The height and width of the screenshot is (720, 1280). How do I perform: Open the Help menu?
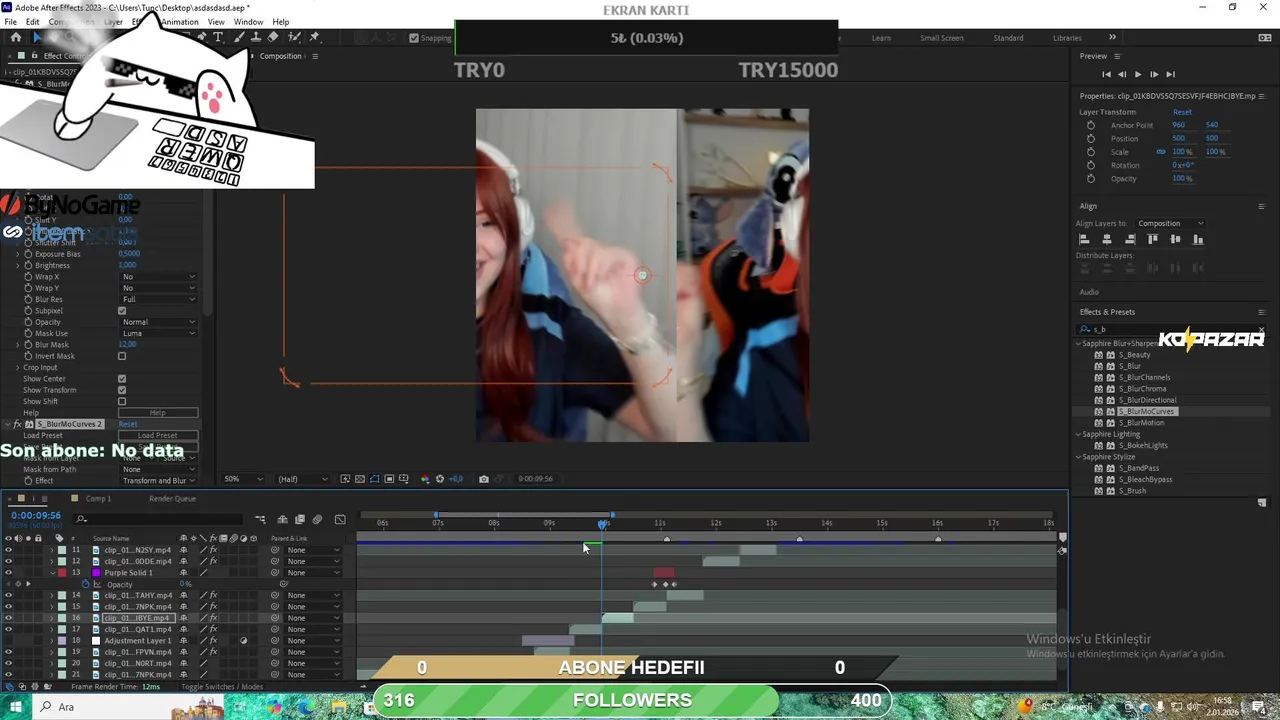(281, 22)
